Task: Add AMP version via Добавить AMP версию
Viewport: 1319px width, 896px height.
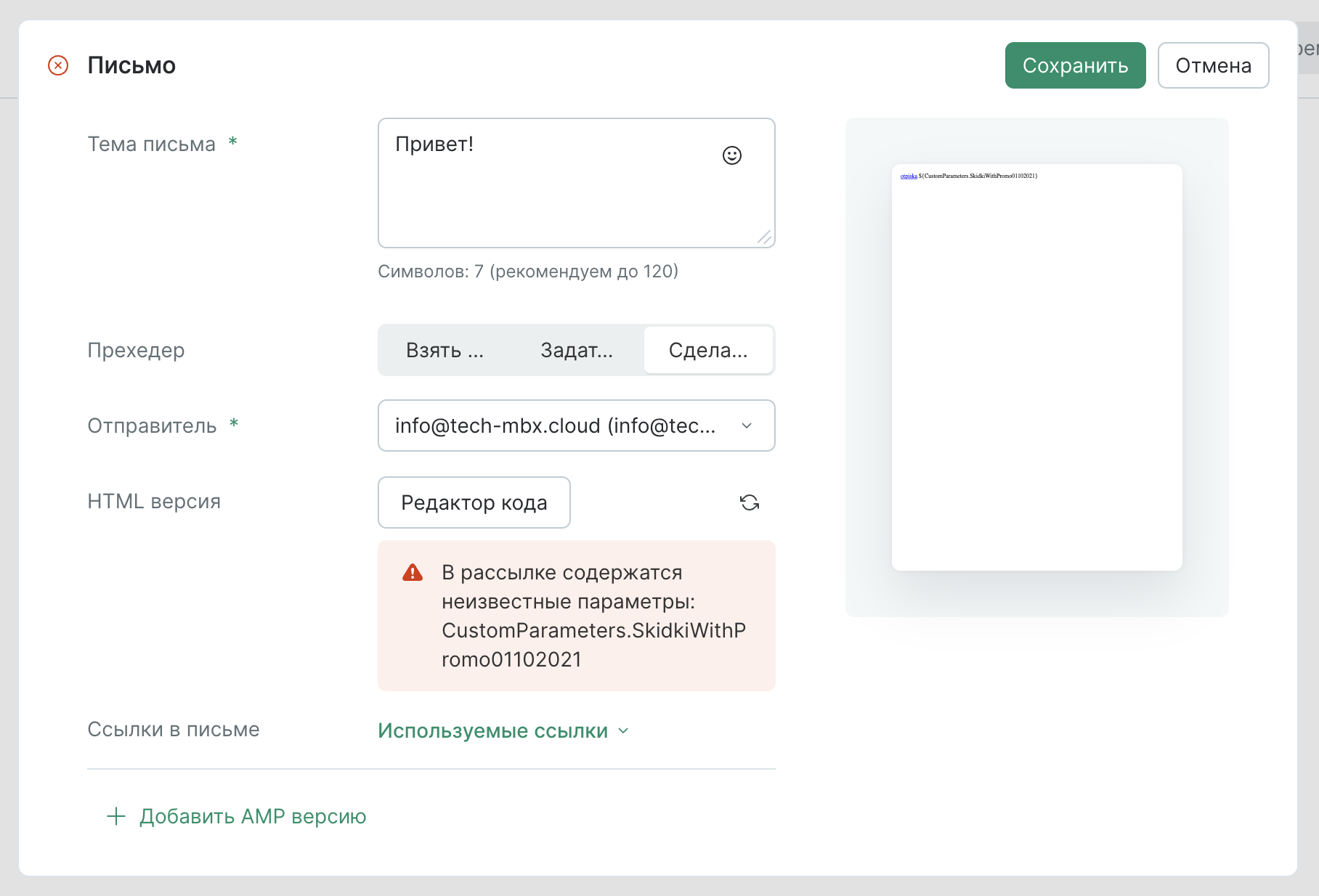Action: (x=253, y=816)
